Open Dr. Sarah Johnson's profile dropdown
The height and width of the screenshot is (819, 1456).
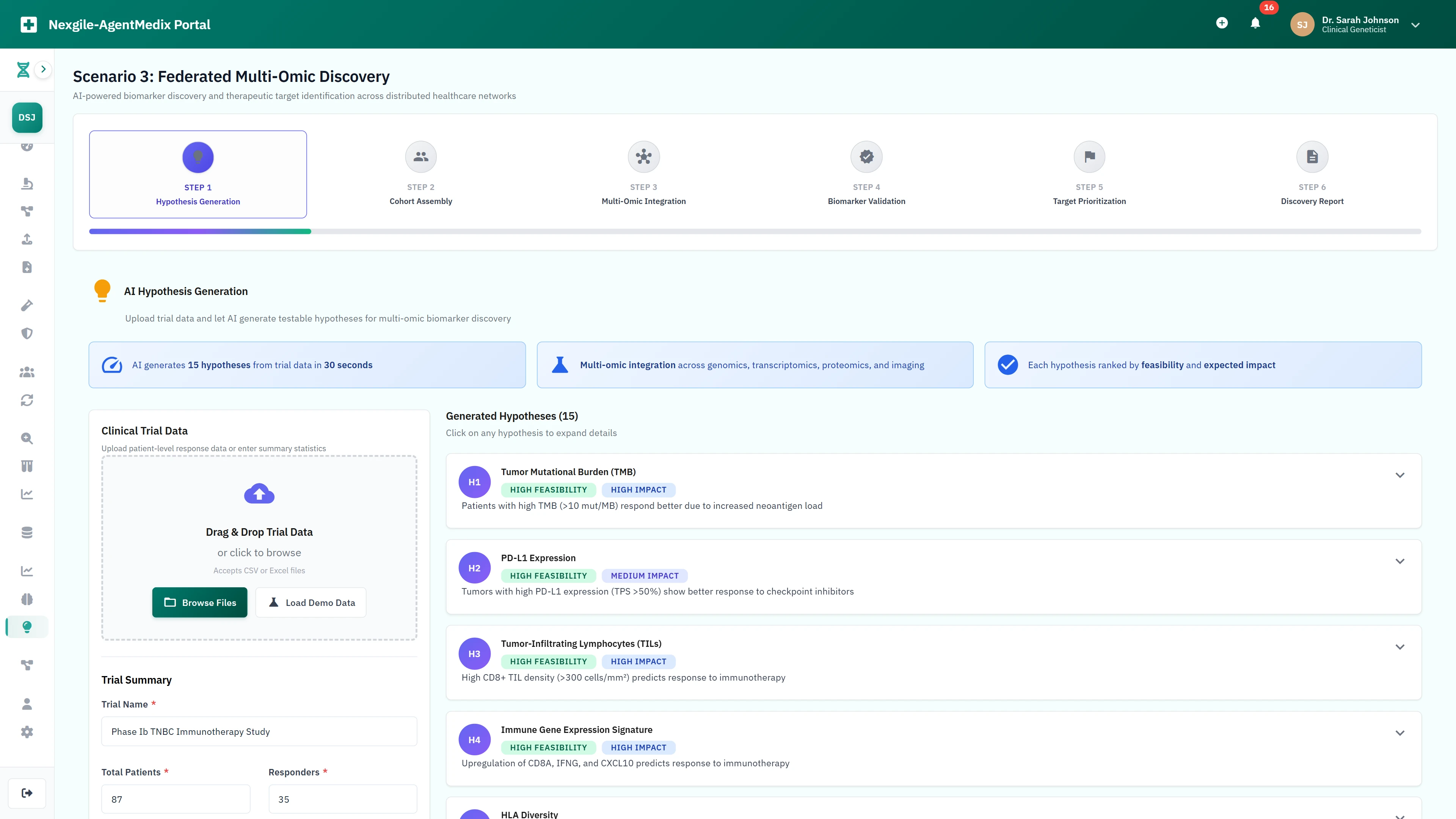point(1415,25)
